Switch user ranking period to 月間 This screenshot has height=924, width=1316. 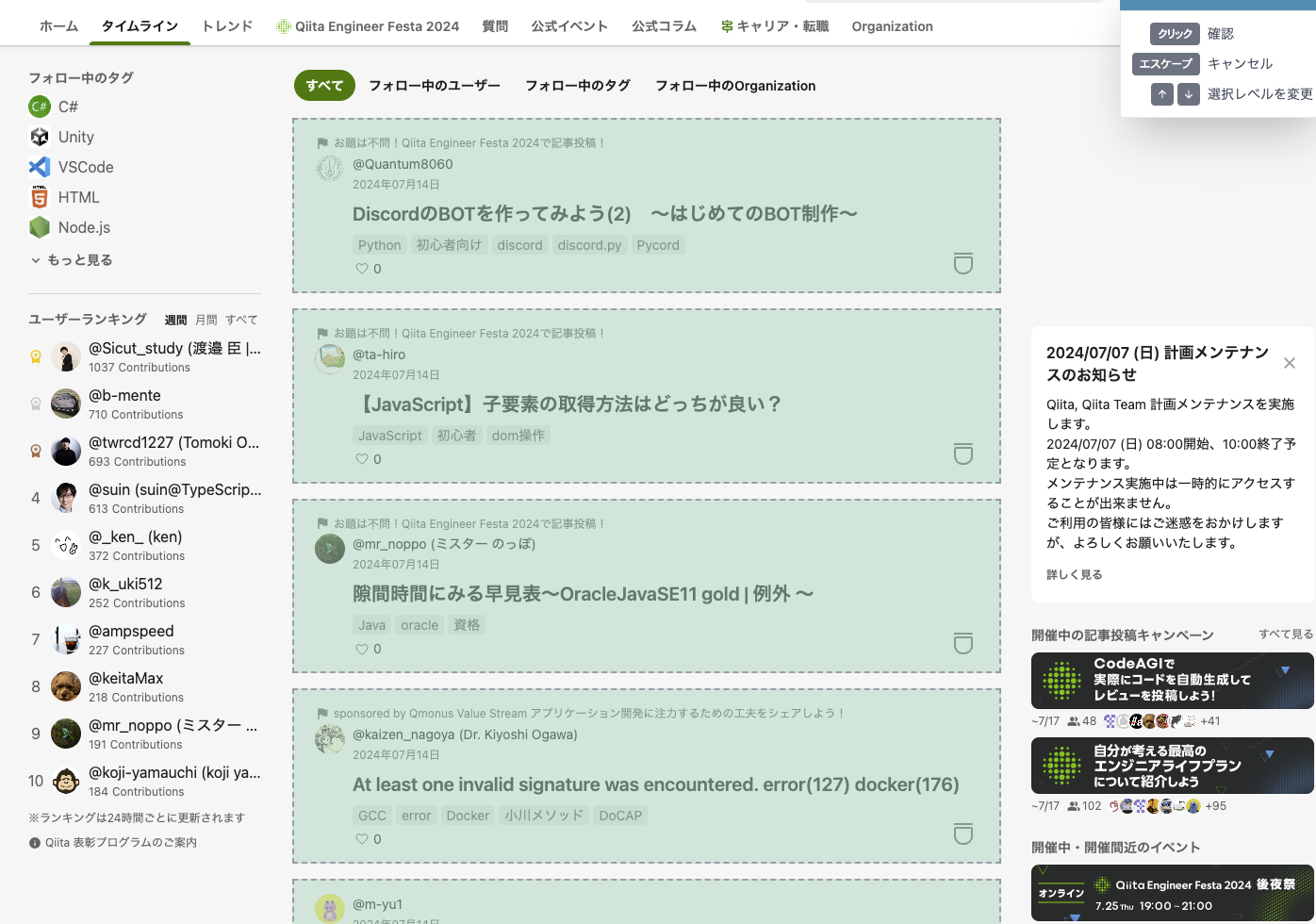(x=206, y=320)
